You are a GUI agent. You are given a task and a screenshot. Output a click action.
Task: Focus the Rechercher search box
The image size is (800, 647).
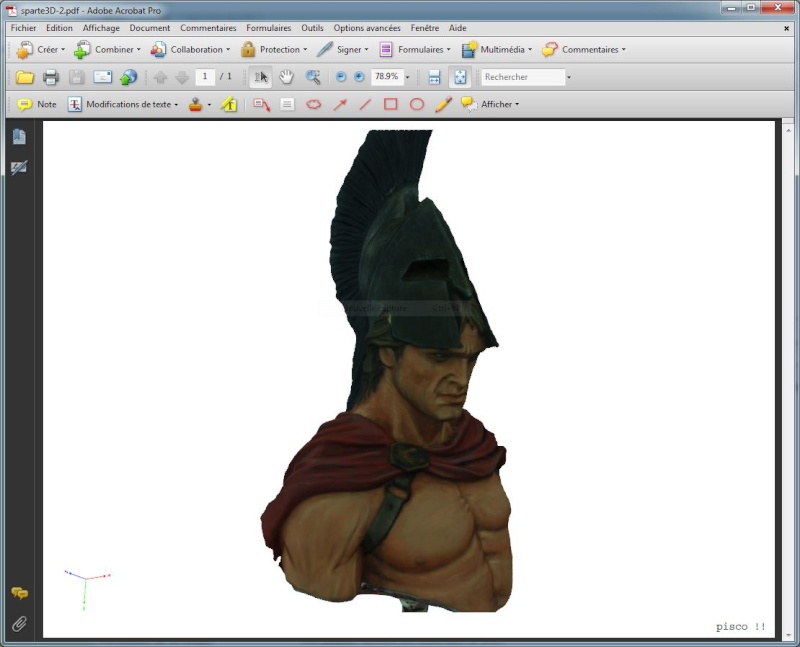click(x=523, y=77)
